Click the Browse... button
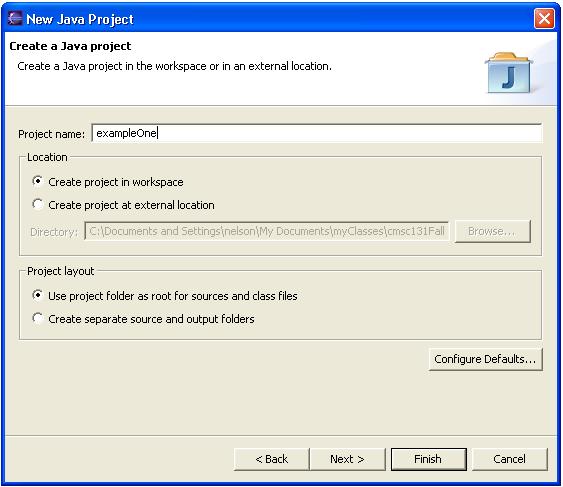Viewport: 563px width, 487px height. [492, 231]
